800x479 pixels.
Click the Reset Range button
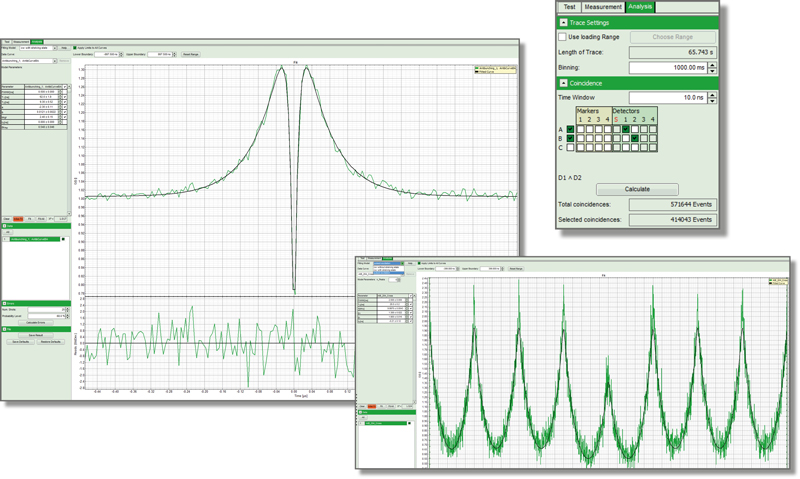(x=191, y=54)
